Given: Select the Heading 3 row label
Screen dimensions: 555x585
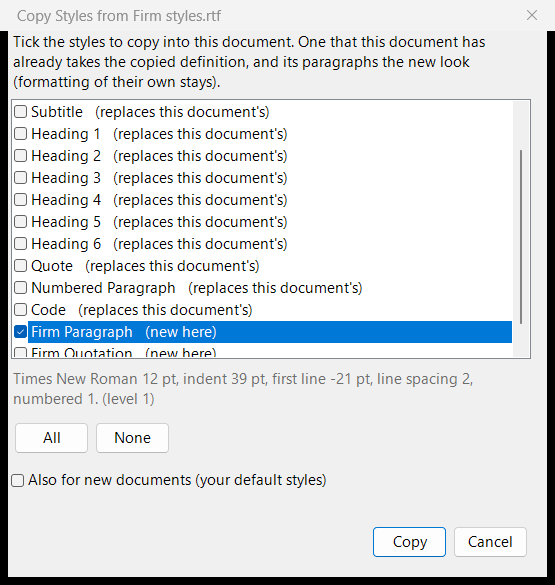Looking at the screenshot, I should point(159,178).
